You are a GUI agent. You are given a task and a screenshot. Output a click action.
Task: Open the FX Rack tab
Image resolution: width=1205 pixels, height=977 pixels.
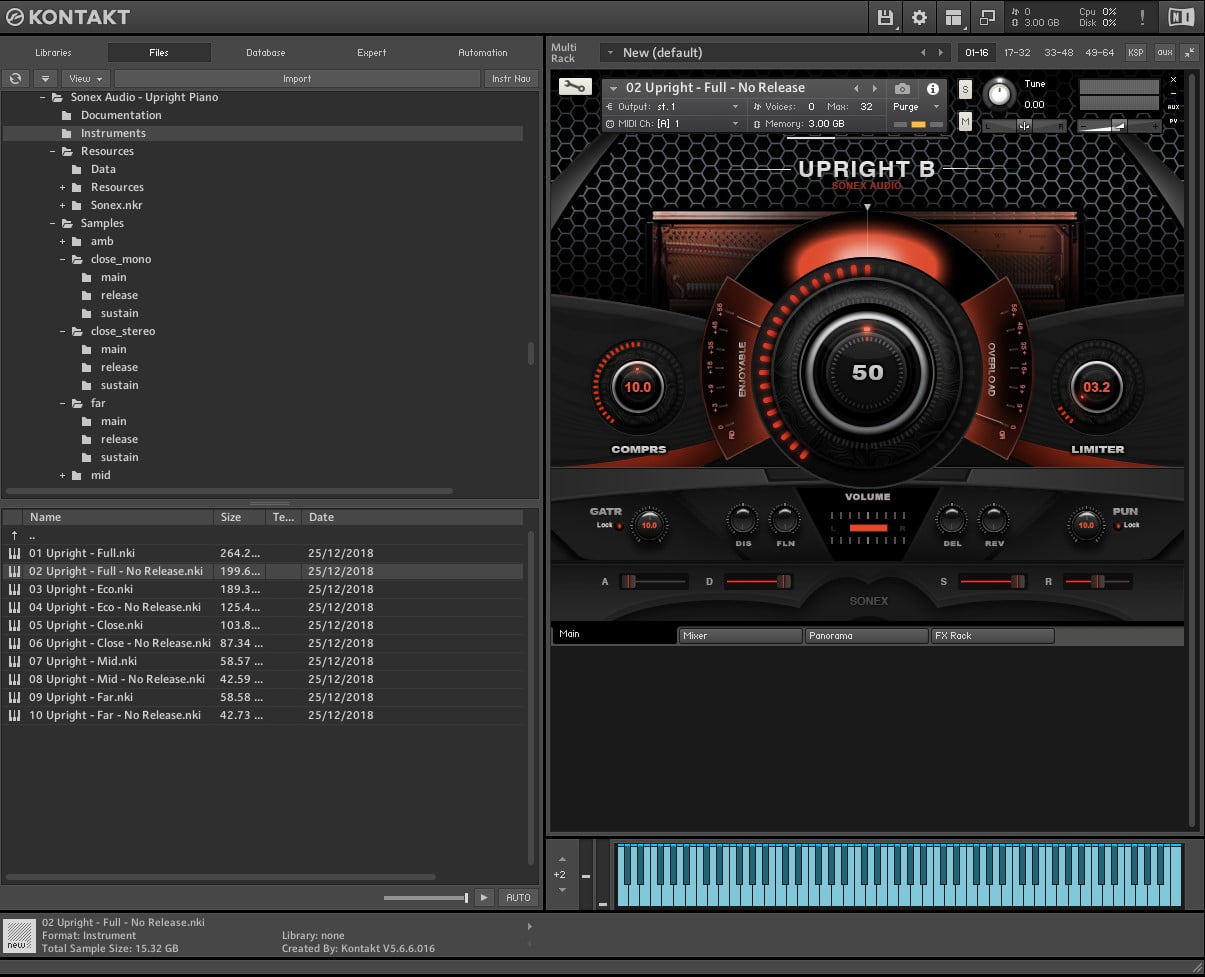[x=993, y=635]
